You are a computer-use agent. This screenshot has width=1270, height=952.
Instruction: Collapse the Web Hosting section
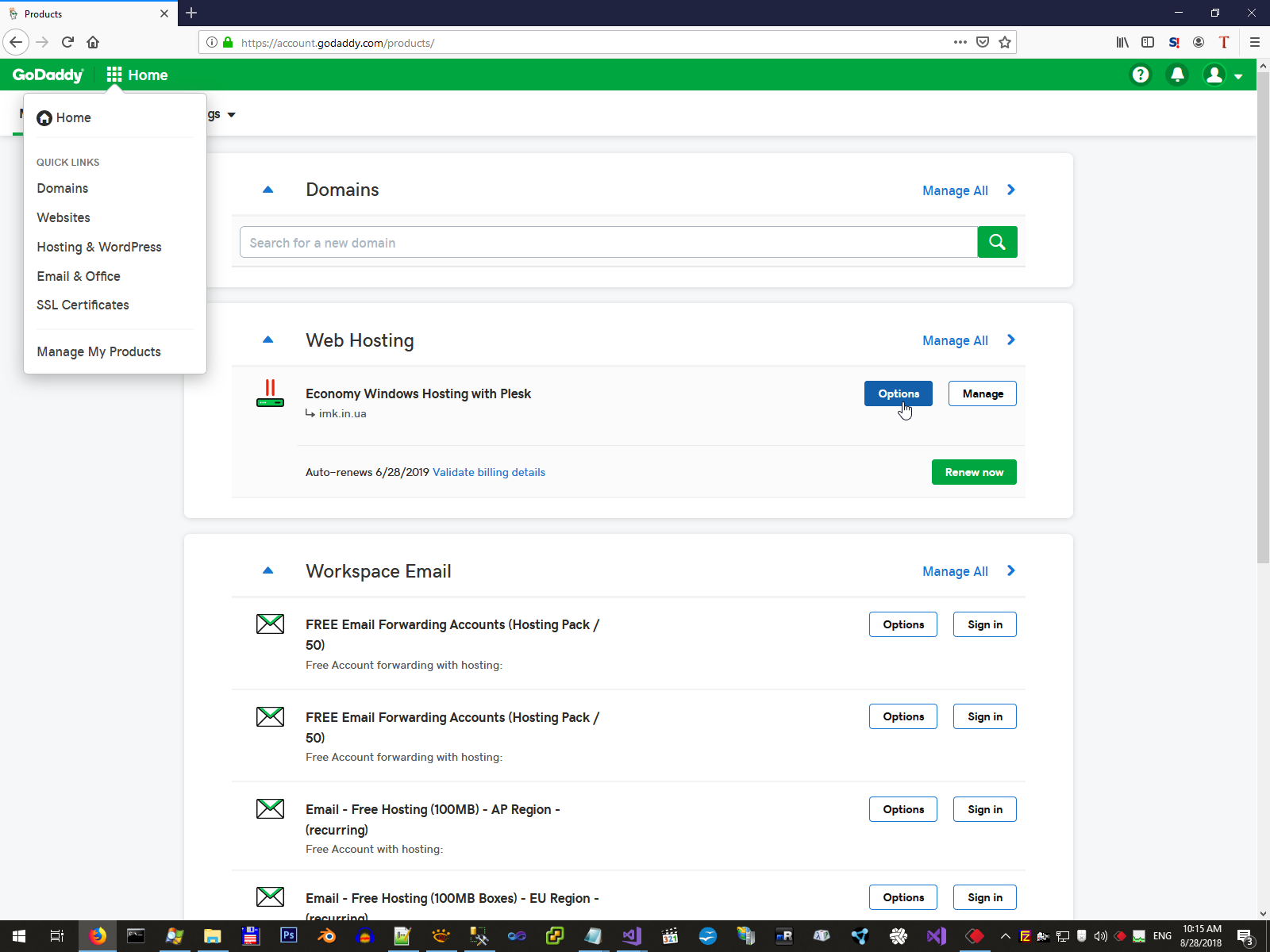(x=267, y=340)
